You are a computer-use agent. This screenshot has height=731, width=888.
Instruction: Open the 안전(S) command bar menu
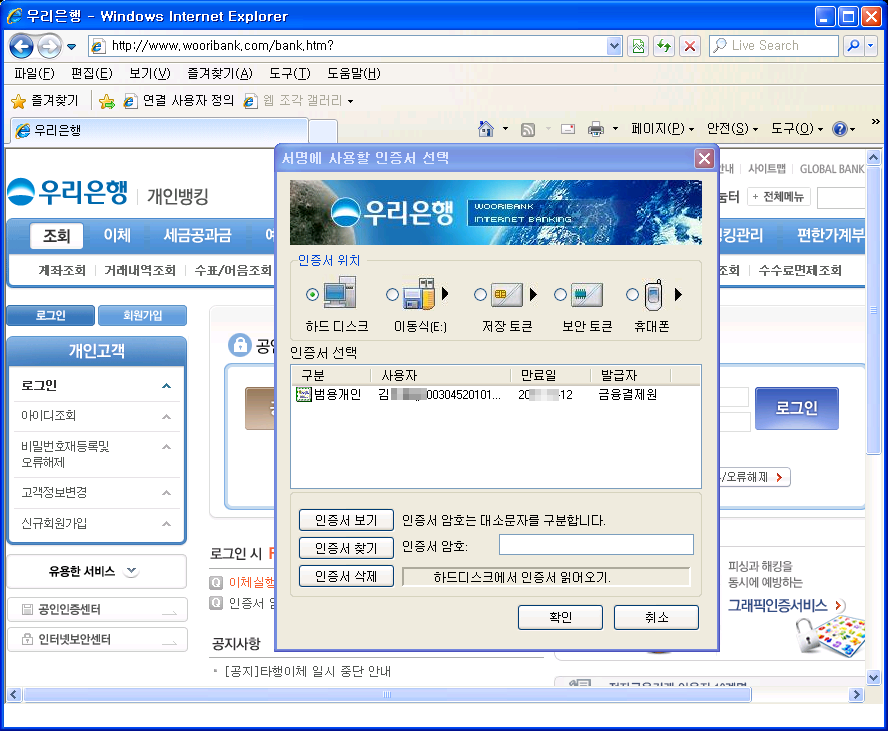tap(732, 130)
